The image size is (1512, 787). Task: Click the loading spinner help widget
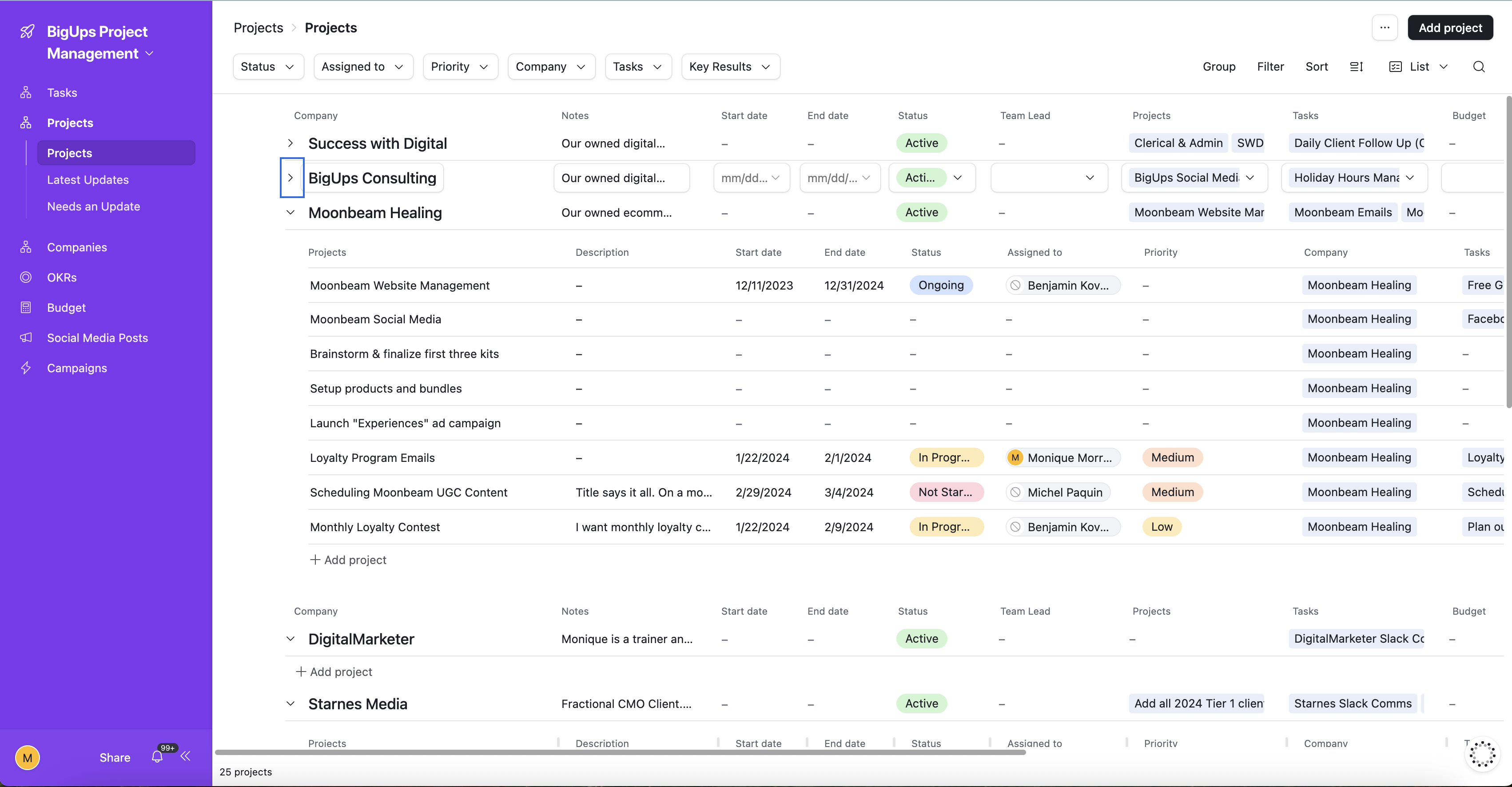pyautogui.click(x=1483, y=754)
